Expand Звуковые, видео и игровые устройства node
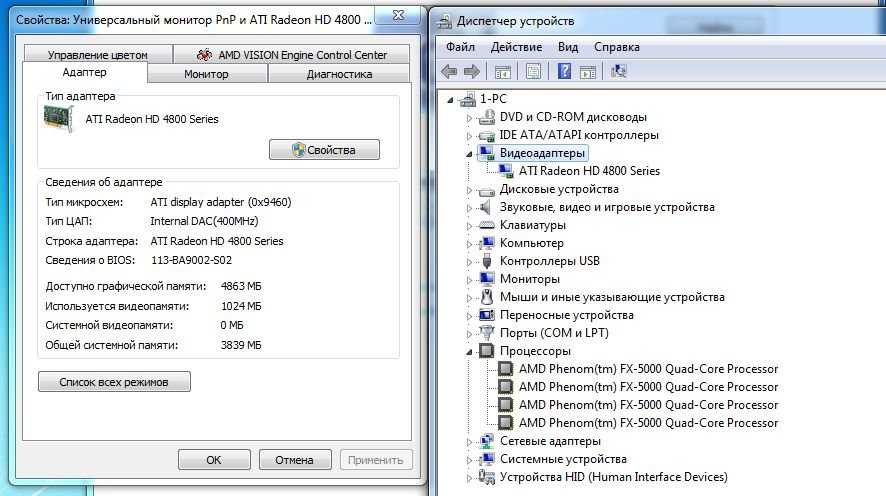 click(x=469, y=208)
